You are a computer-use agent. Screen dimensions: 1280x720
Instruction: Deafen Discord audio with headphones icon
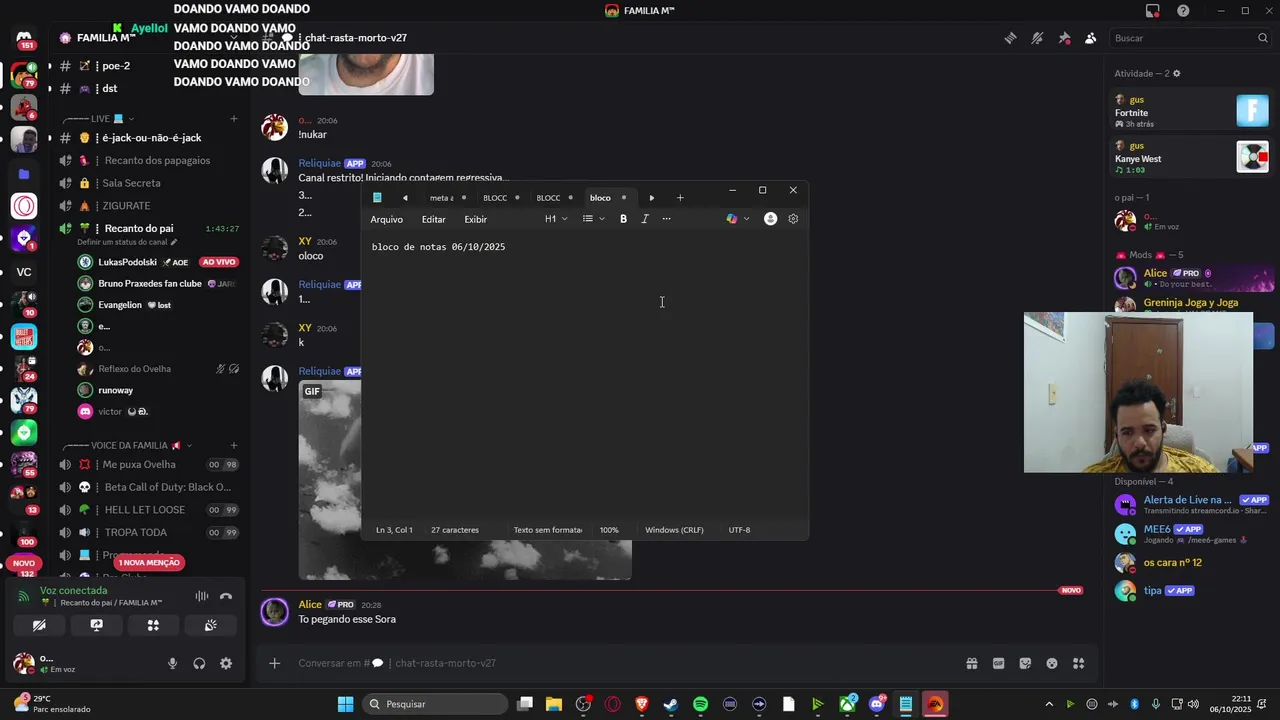pos(199,663)
